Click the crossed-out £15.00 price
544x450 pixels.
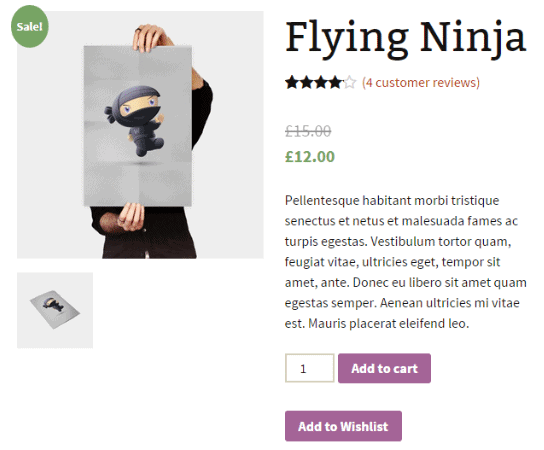coord(308,131)
